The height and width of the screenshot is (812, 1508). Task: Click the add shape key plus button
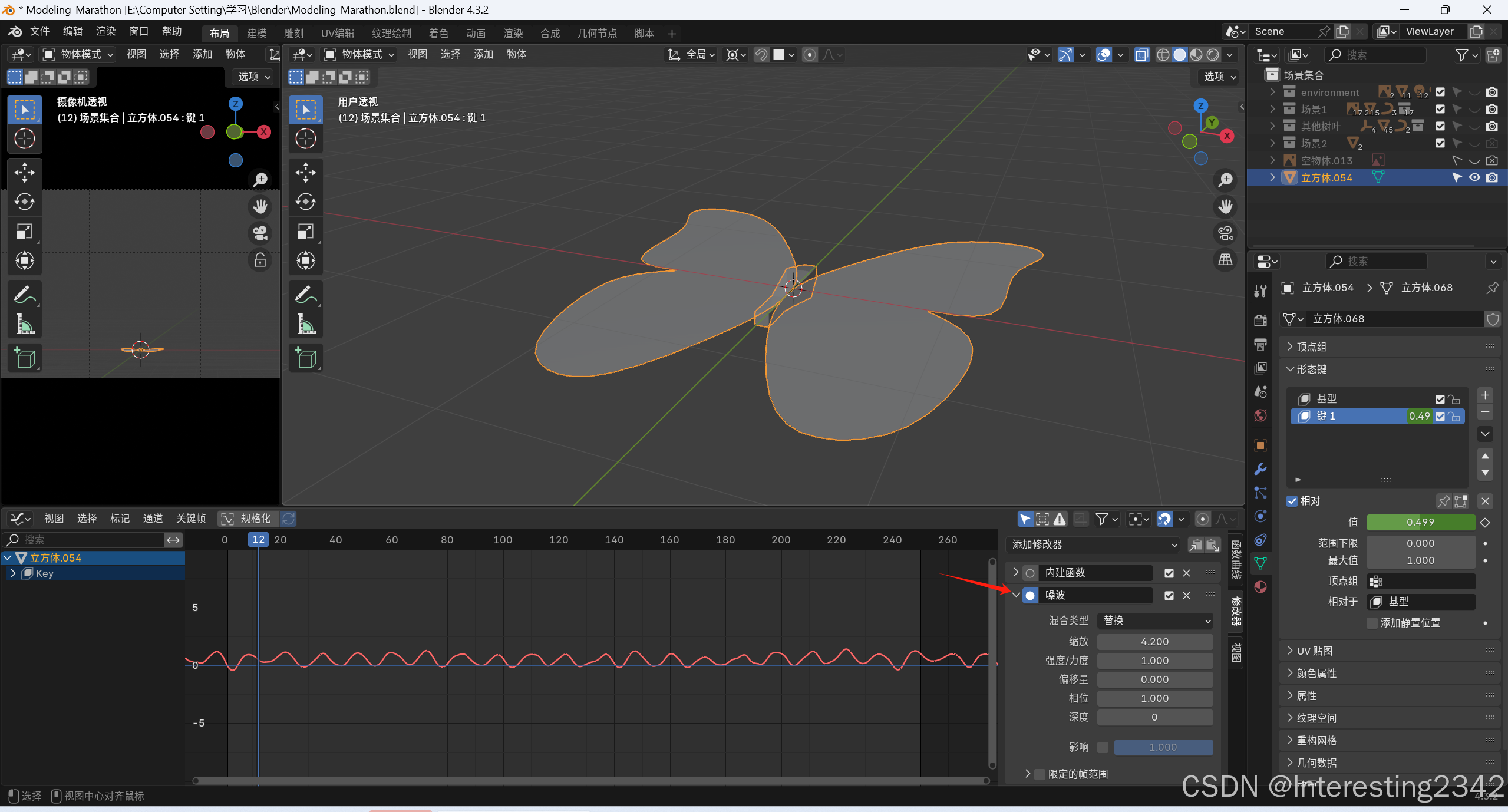tap(1486, 395)
